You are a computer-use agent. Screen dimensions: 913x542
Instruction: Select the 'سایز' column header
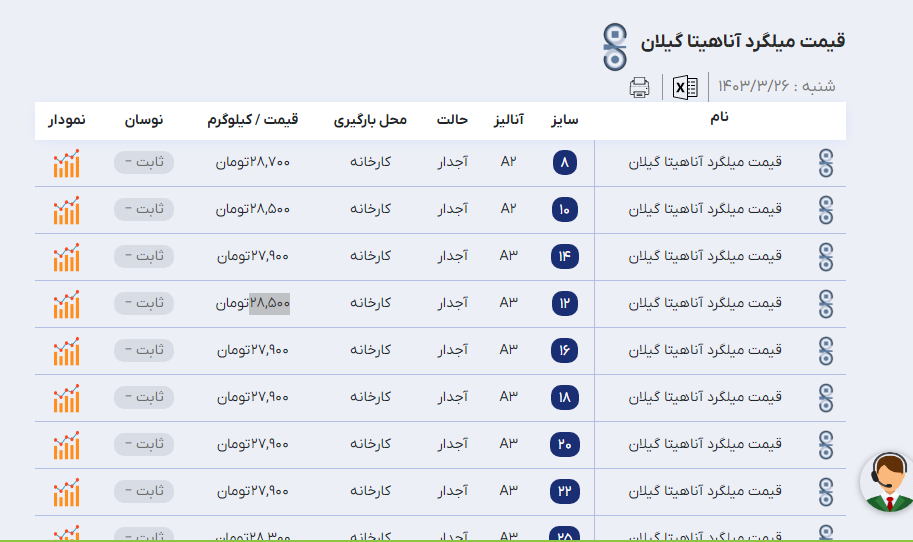coord(565,120)
